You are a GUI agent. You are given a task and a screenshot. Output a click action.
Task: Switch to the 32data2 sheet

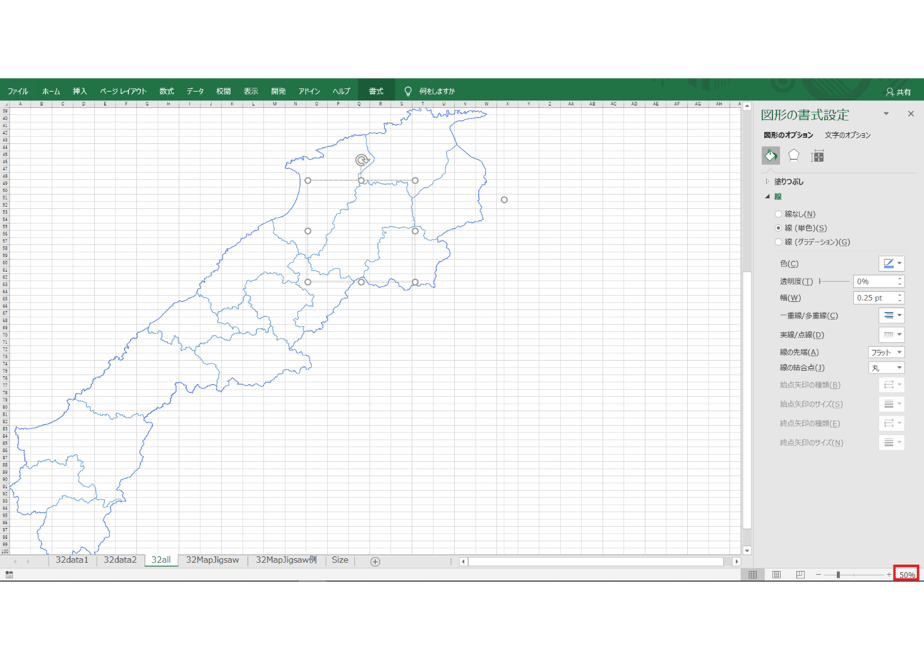pyautogui.click(x=120, y=560)
